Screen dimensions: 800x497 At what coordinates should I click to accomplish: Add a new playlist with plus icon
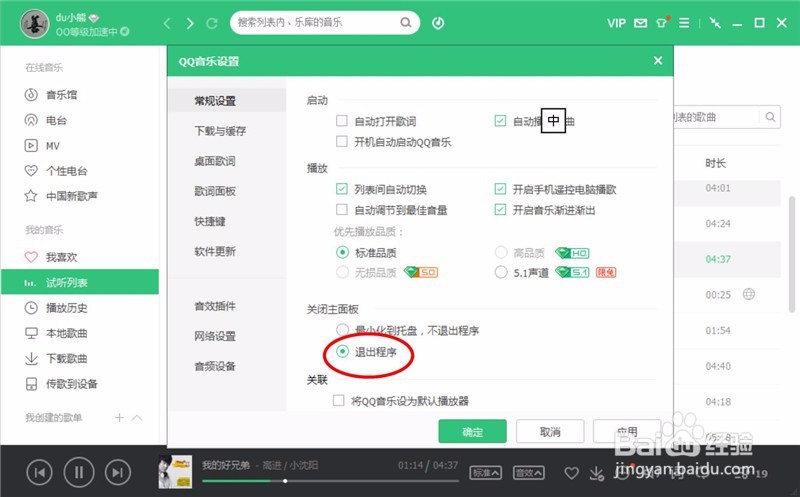[x=119, y=417]
